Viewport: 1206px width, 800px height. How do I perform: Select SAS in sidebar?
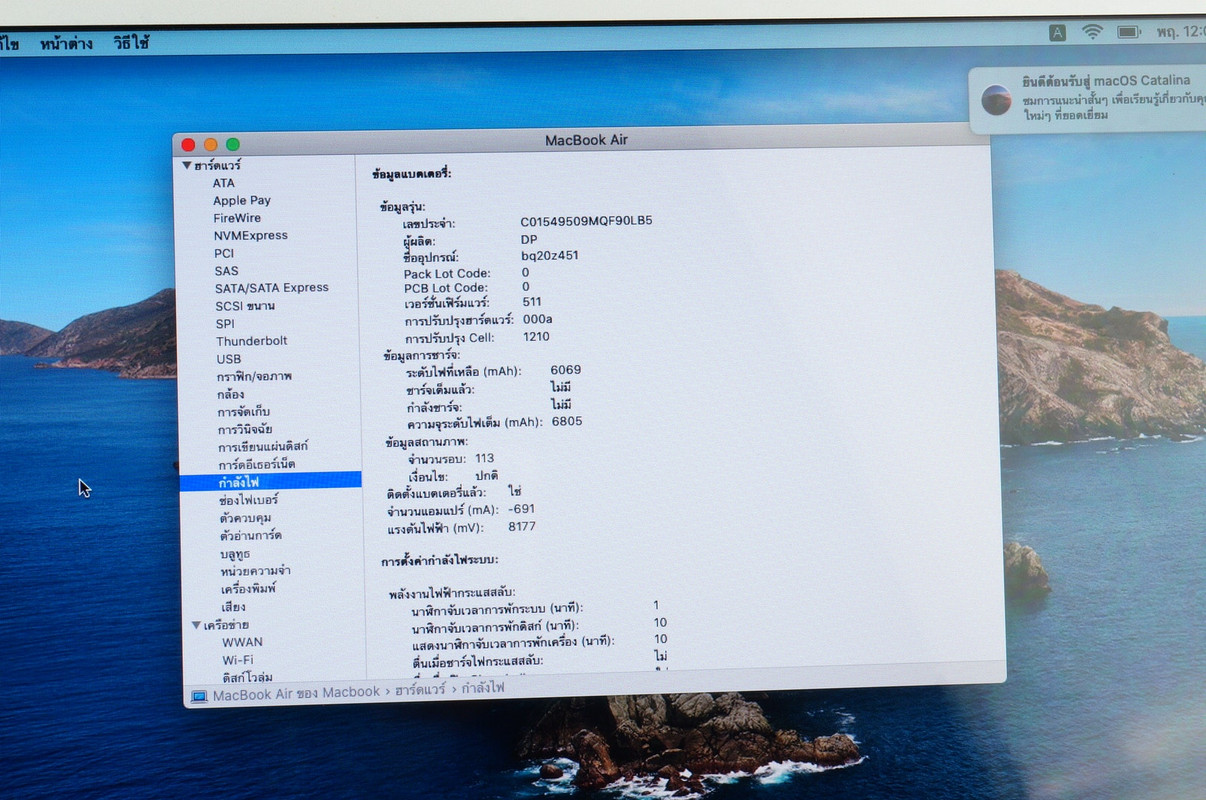click(226, 271)
